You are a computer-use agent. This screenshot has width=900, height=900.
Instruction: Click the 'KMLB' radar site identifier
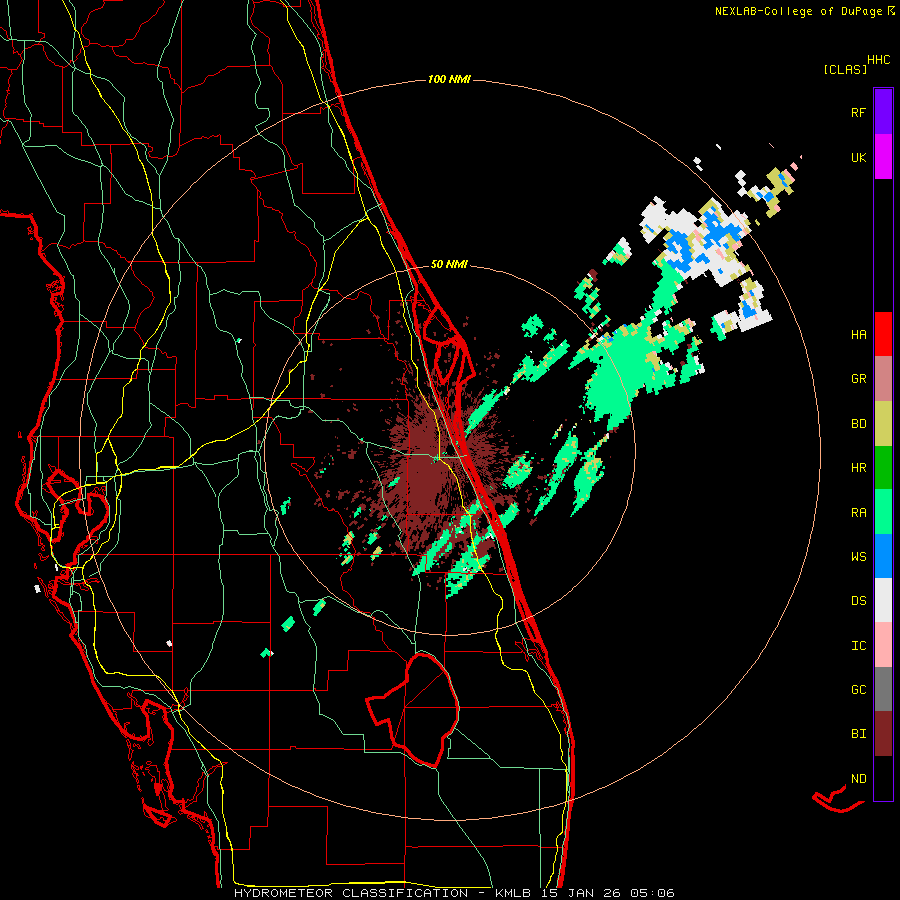click(513, 893)
